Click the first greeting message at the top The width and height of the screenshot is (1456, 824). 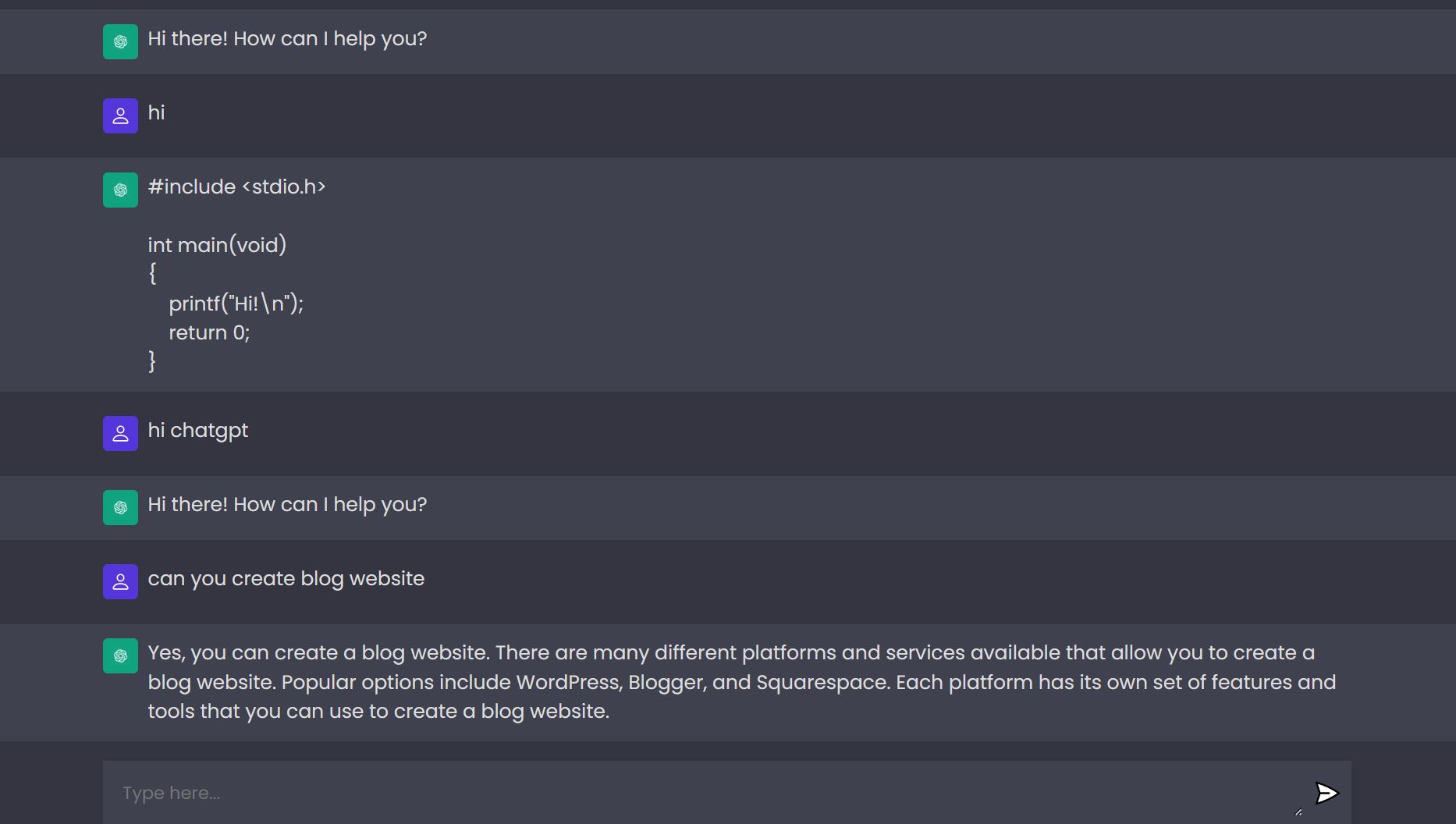[287, 39]
